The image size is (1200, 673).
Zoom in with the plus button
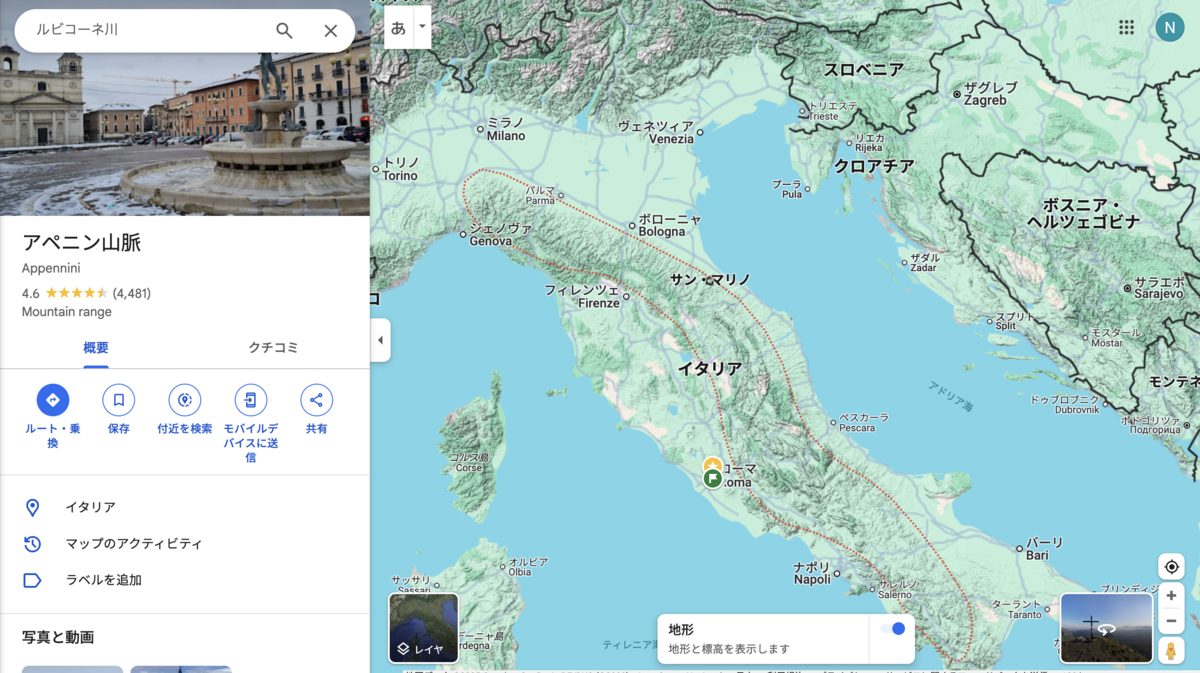1171,596
